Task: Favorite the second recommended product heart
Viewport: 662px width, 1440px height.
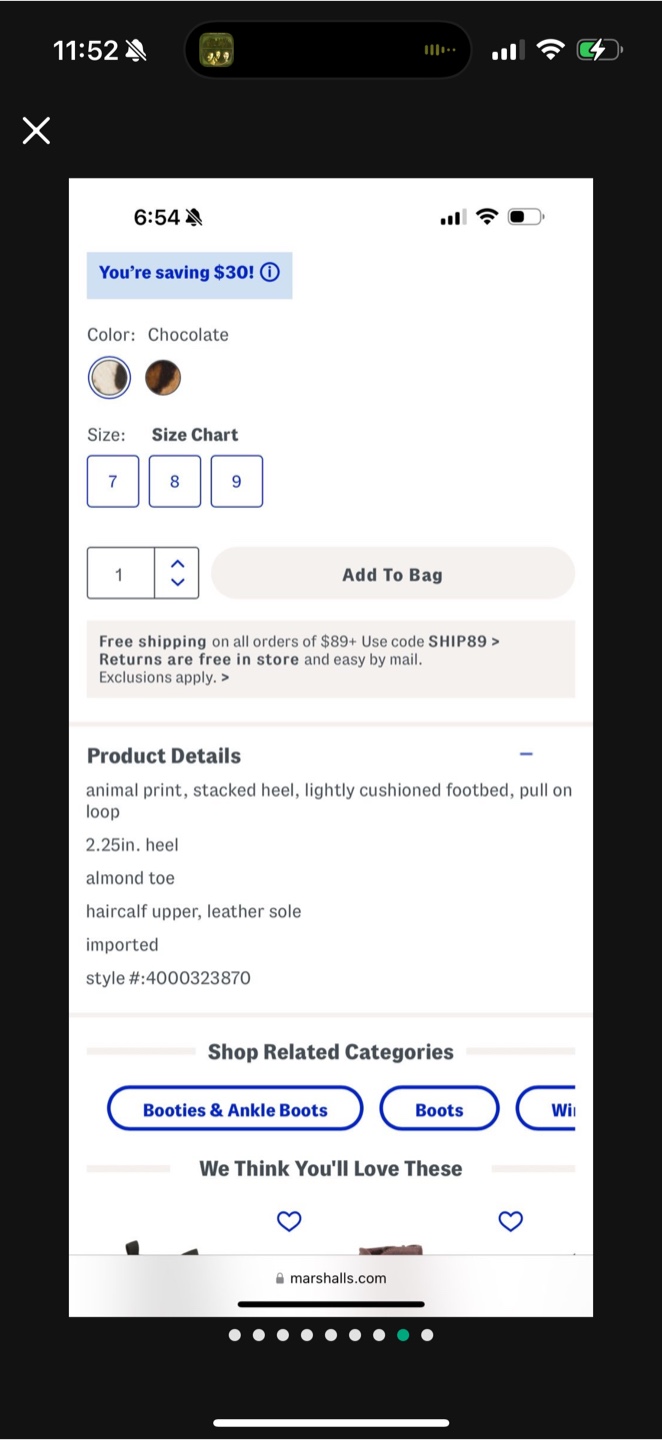Action: [x=511, y=1221]
